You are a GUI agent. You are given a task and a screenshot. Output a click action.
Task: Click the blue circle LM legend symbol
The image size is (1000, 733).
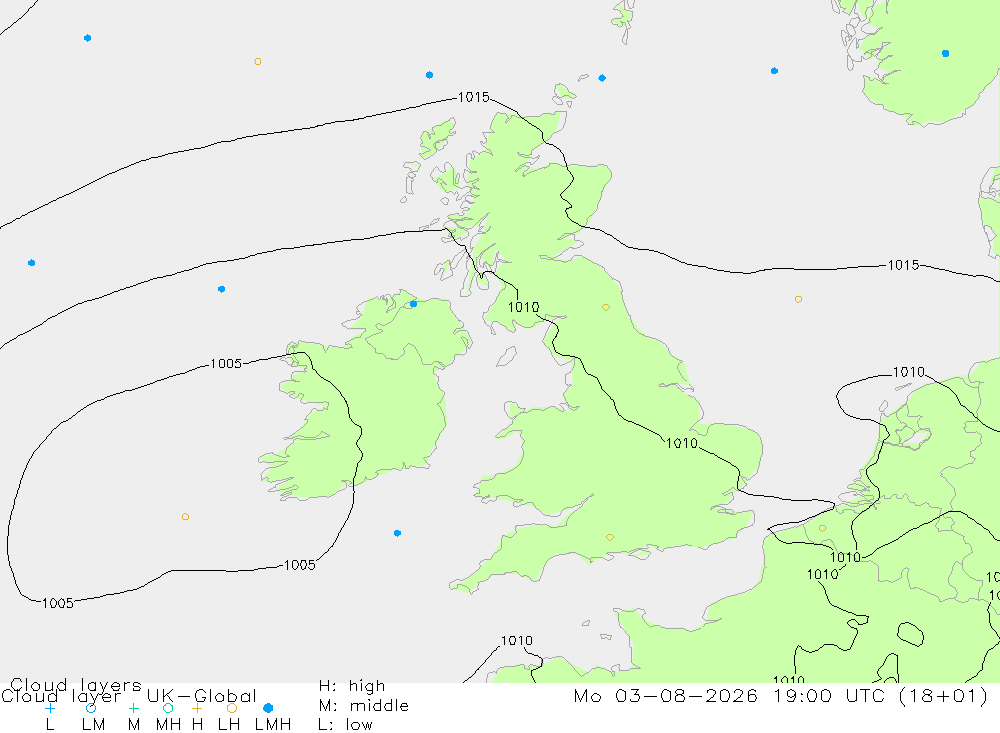click(x=91, y=708)
